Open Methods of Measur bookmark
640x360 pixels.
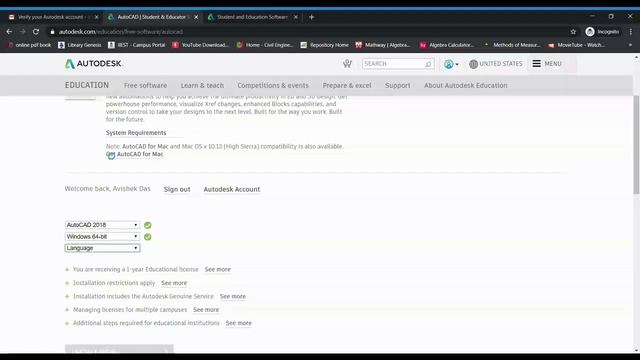coord(512,45)
